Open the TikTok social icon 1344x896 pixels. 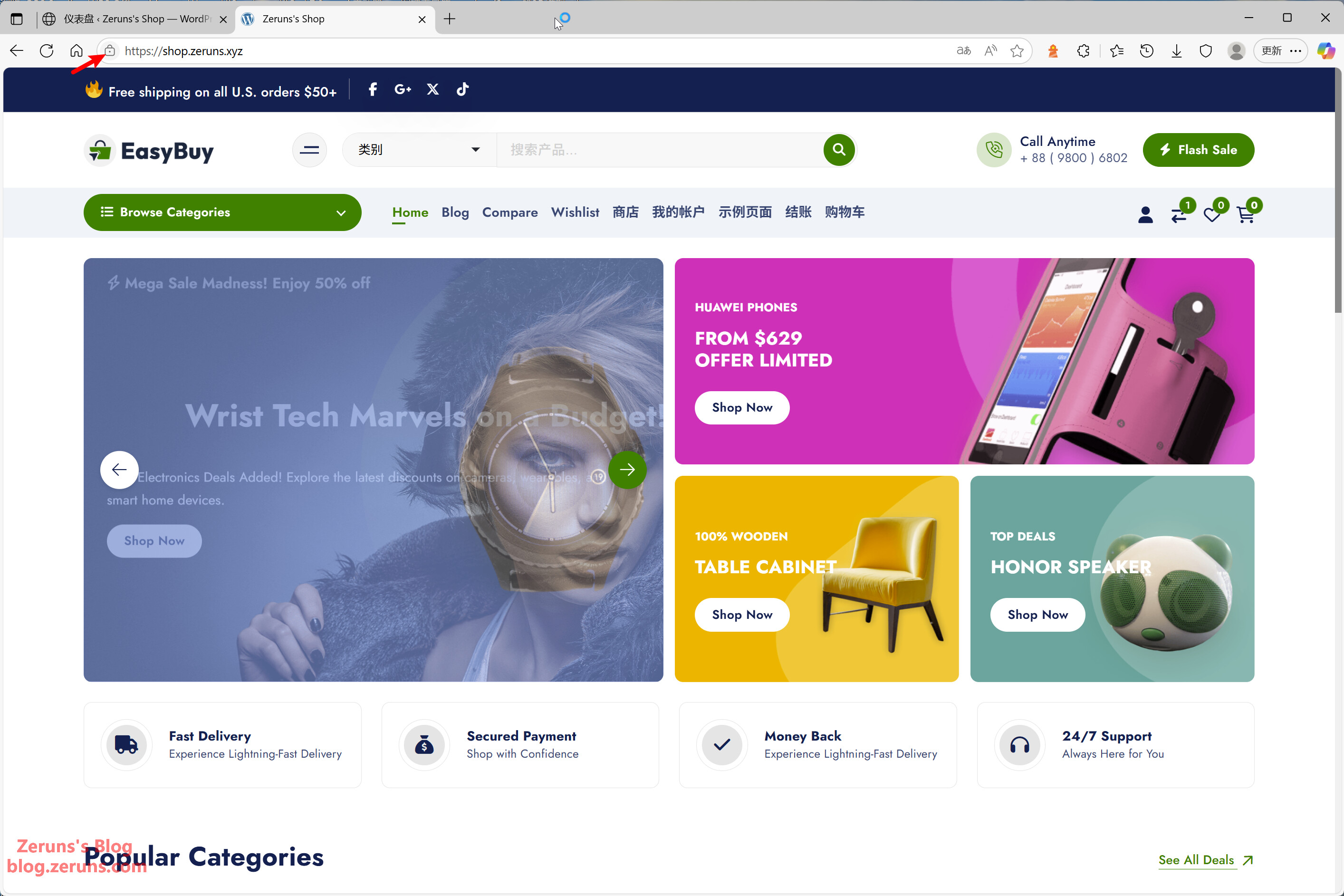pyautogui.click(x=463, y=89)
